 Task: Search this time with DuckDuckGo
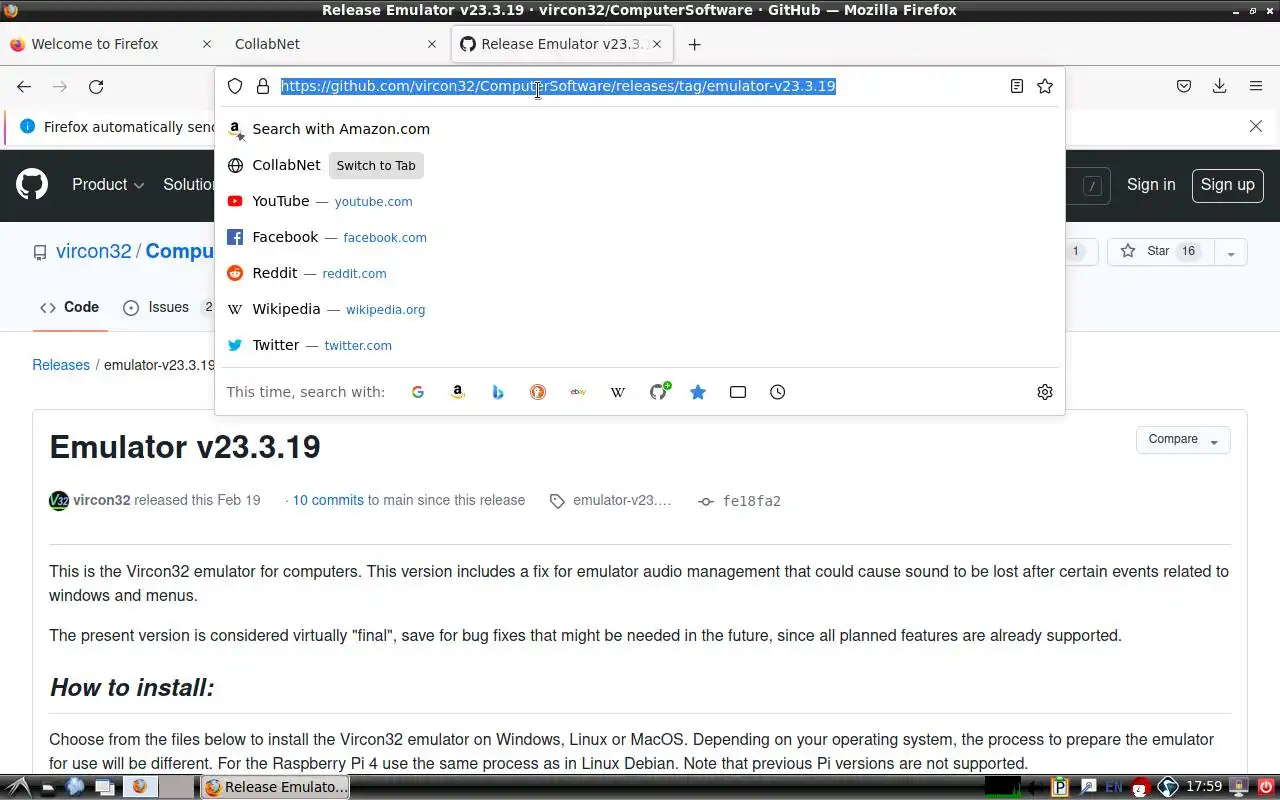click(x=538, y=392)
